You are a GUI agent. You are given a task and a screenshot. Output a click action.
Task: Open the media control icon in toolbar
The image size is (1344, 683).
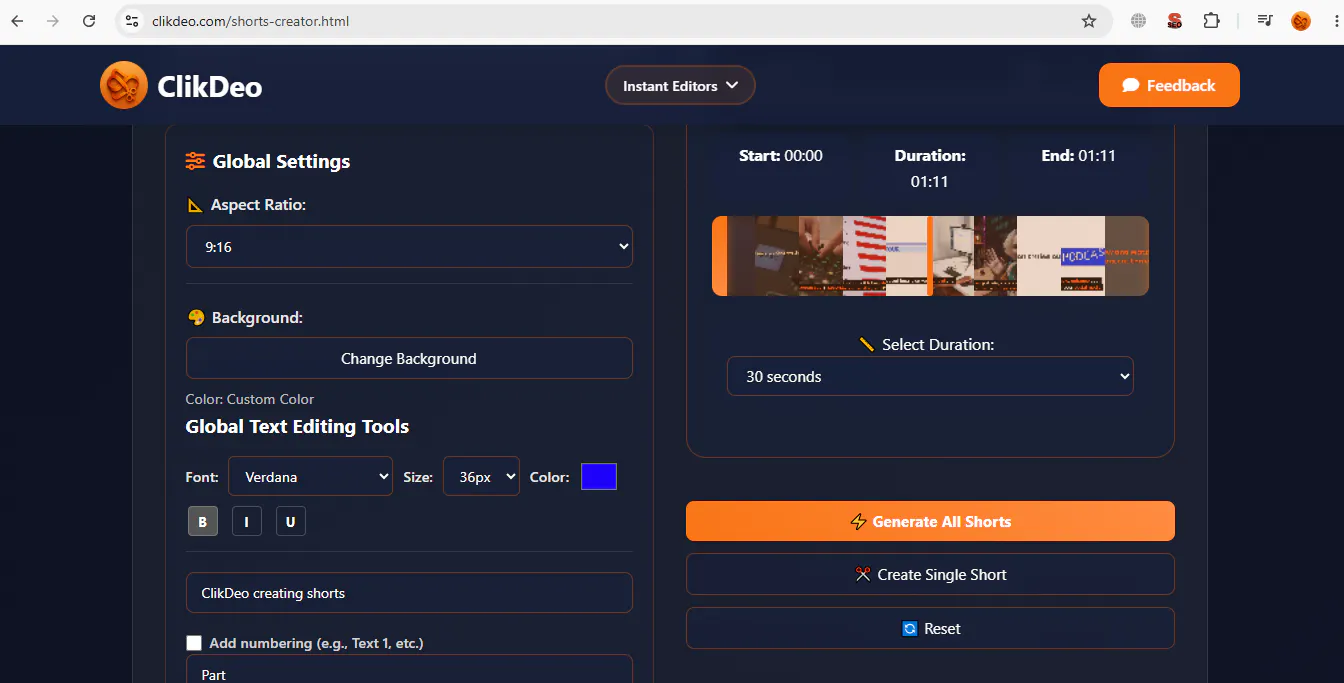(x=1265, y=21)
